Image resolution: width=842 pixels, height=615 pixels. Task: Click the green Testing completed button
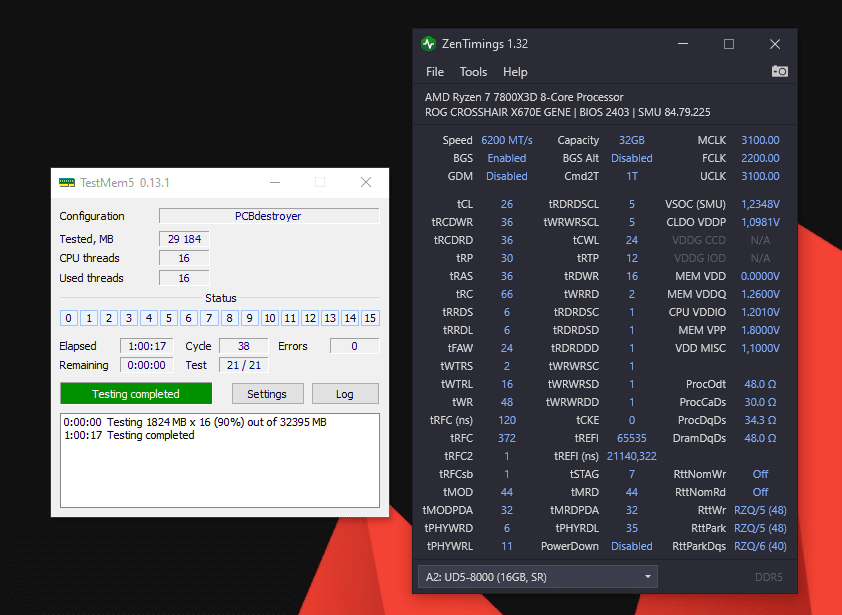point(136,394)
